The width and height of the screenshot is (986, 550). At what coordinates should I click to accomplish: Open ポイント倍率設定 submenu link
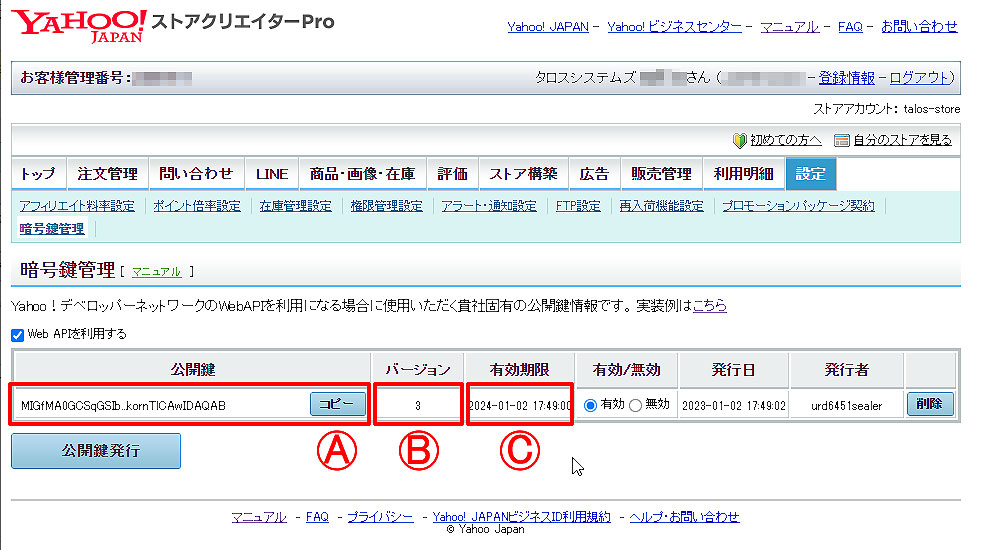pos(197,206)
